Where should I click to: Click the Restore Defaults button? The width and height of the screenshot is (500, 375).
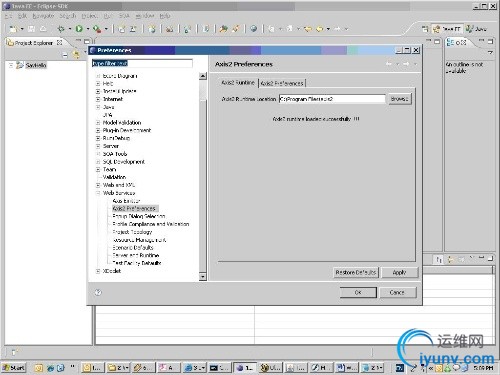tap(356, 273)
